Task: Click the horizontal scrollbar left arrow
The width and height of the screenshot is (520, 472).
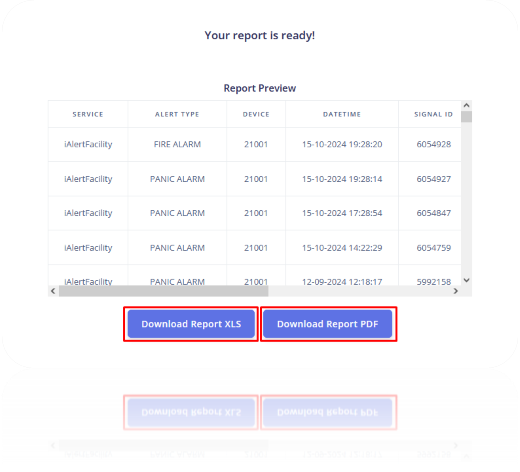Action: 53,291
